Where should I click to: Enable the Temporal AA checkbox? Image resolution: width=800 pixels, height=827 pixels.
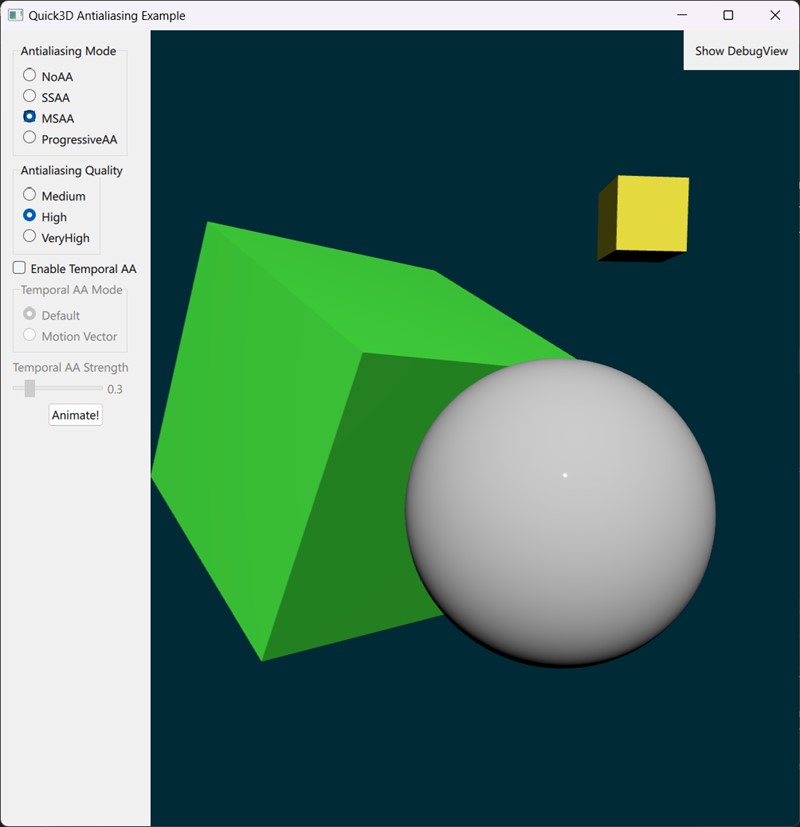coord(18,268)
